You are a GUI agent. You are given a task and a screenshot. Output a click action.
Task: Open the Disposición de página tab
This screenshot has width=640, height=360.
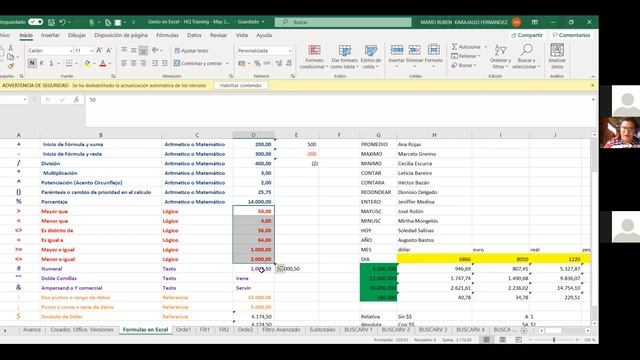121,35
